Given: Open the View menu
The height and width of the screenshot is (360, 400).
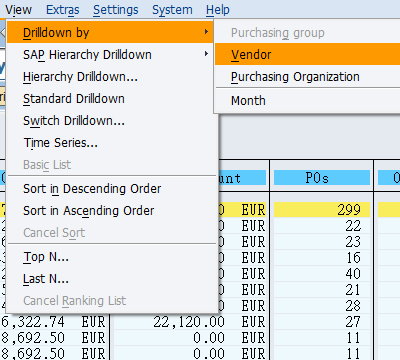Looking at the screenshot, I should pos(18,10).
